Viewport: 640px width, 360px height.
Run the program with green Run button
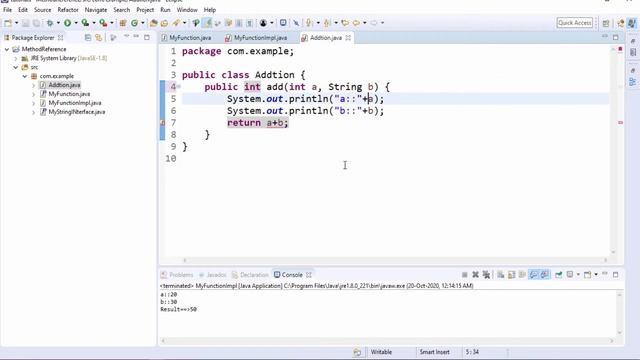pyautogui.click(x=67, y=23)
